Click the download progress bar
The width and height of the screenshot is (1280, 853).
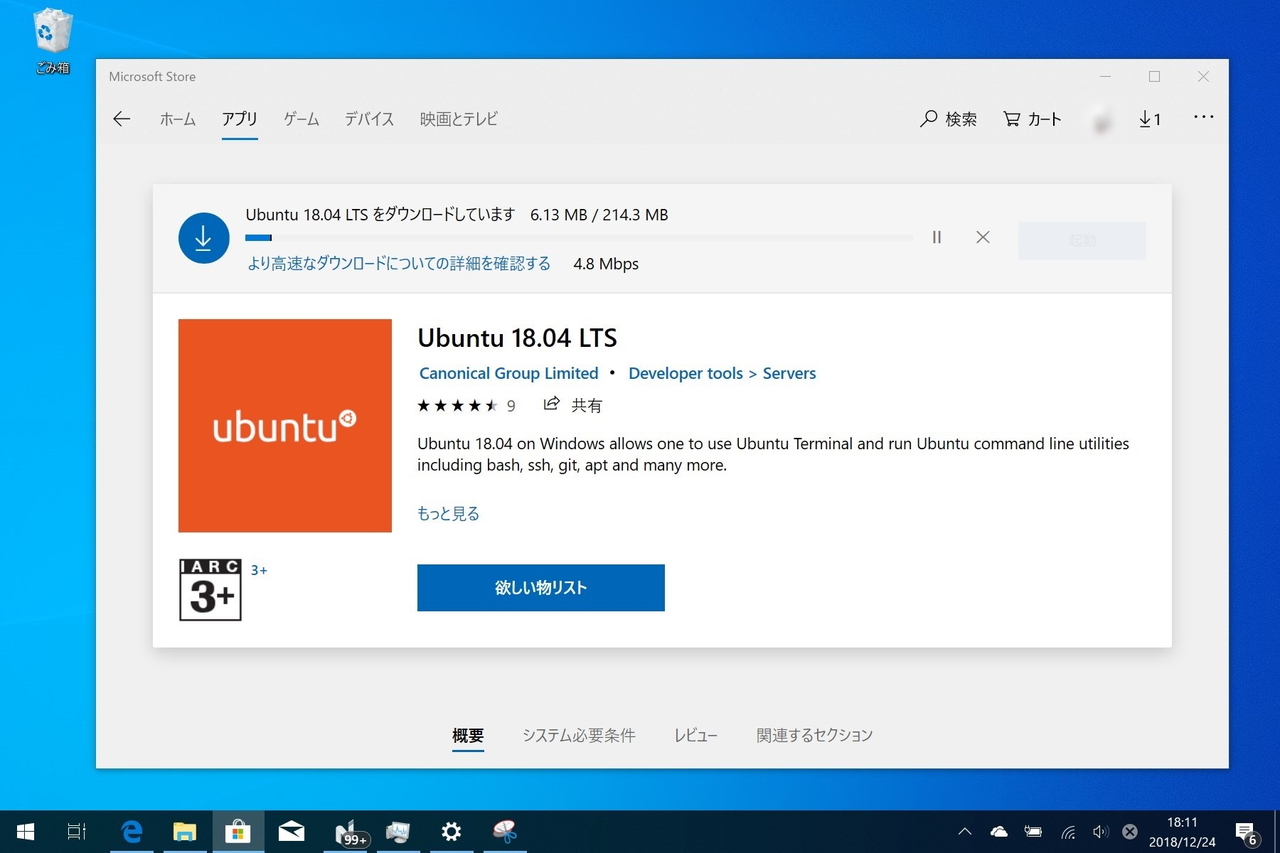tap(578, 237)
